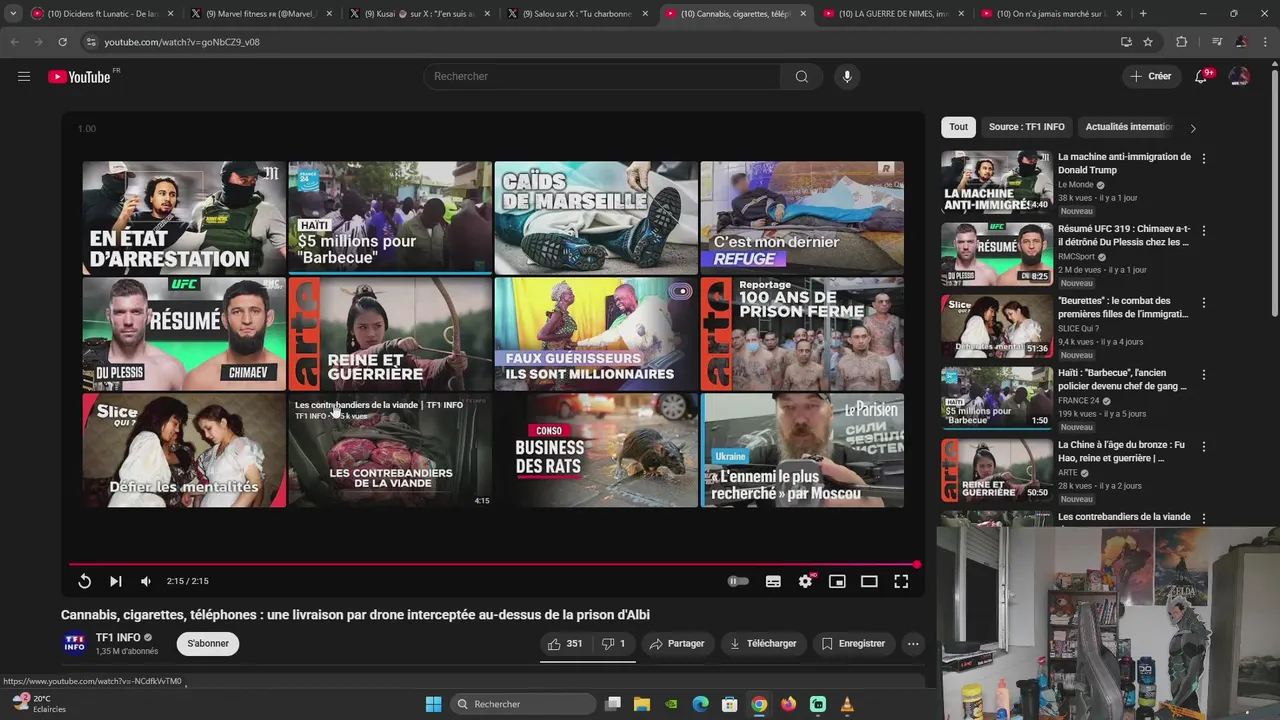Open options for La machine anti-immigration video

1204,159
